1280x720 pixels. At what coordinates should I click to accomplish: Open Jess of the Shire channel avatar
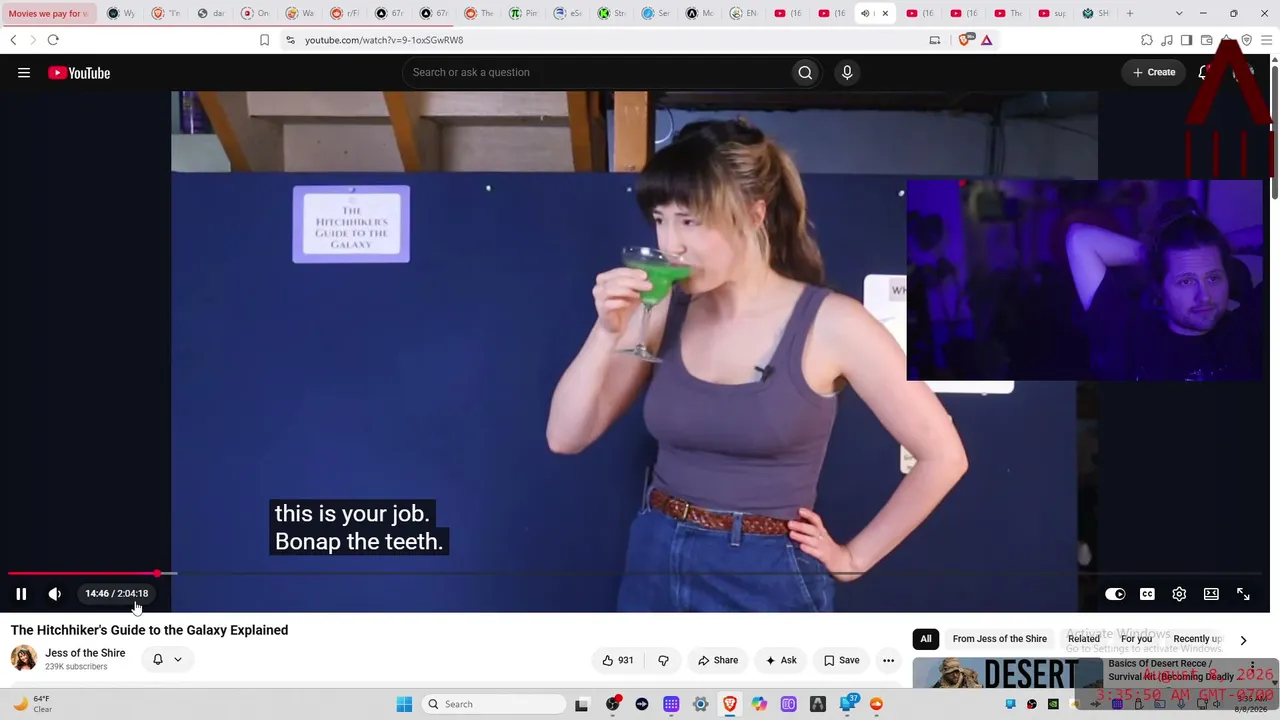coord(24,658)
